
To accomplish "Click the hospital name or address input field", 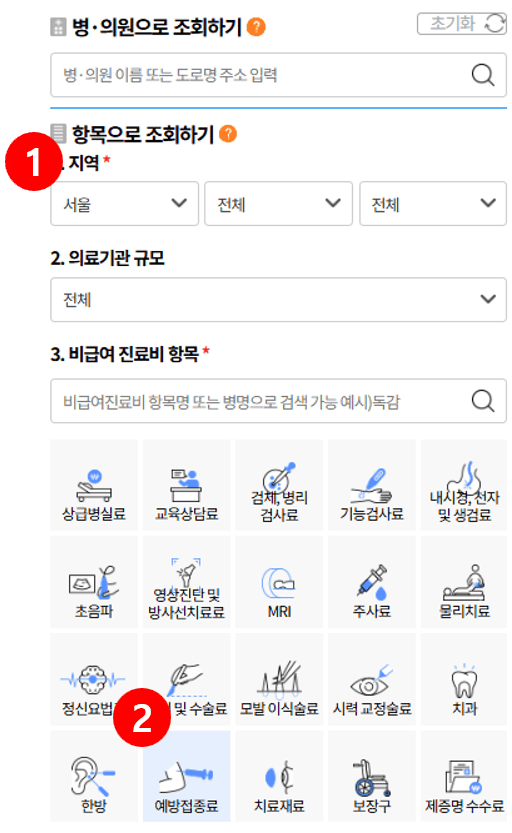I will tap(278, 75).
